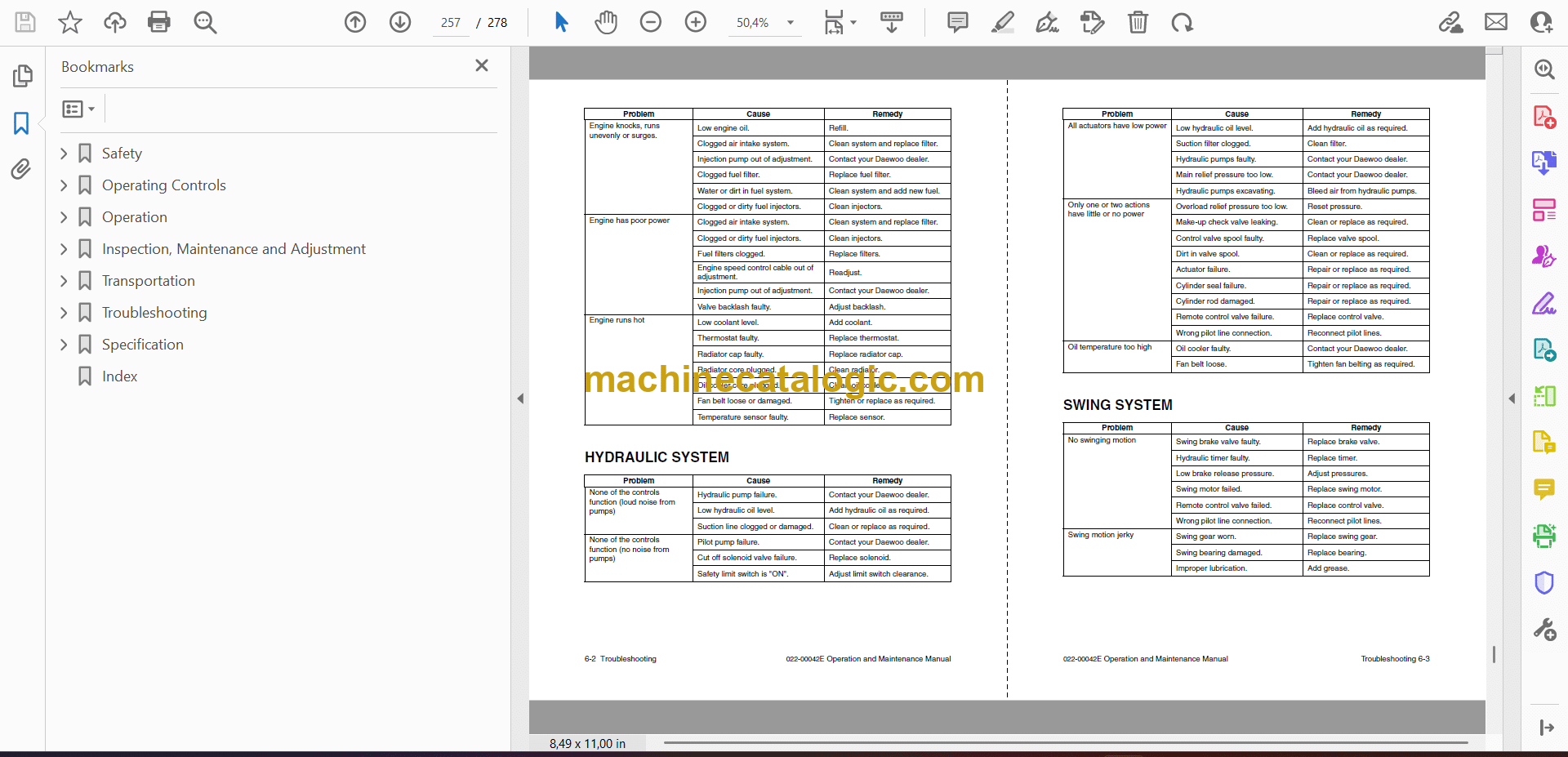Open the zoom level dropdown
Viewport: 1568px width, 757px height.
(x=791, y=23)
